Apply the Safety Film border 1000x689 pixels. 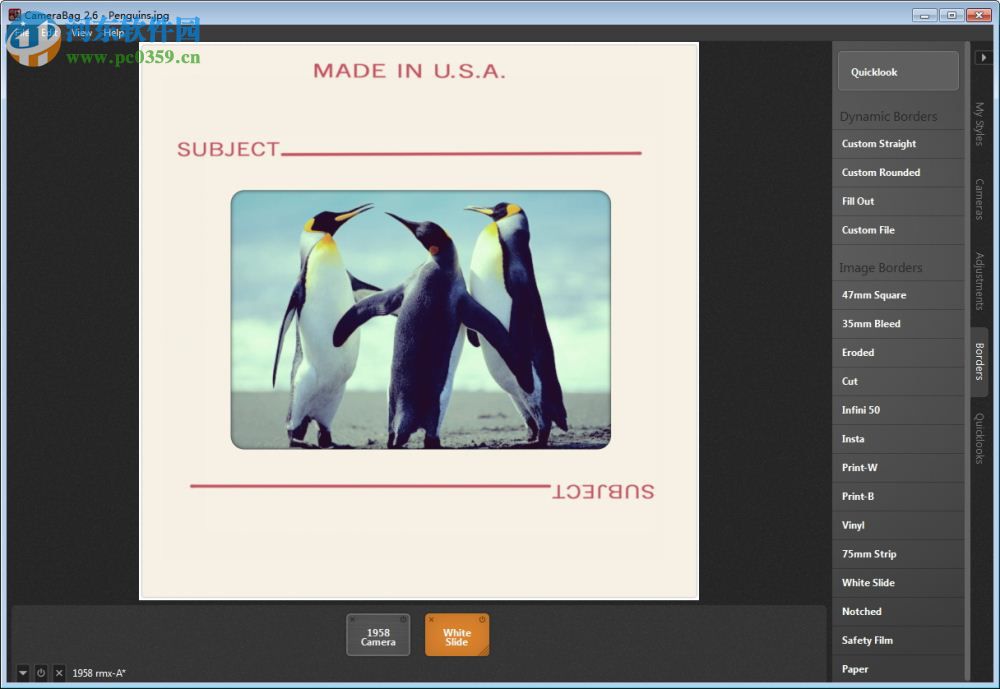click(897, 640)
